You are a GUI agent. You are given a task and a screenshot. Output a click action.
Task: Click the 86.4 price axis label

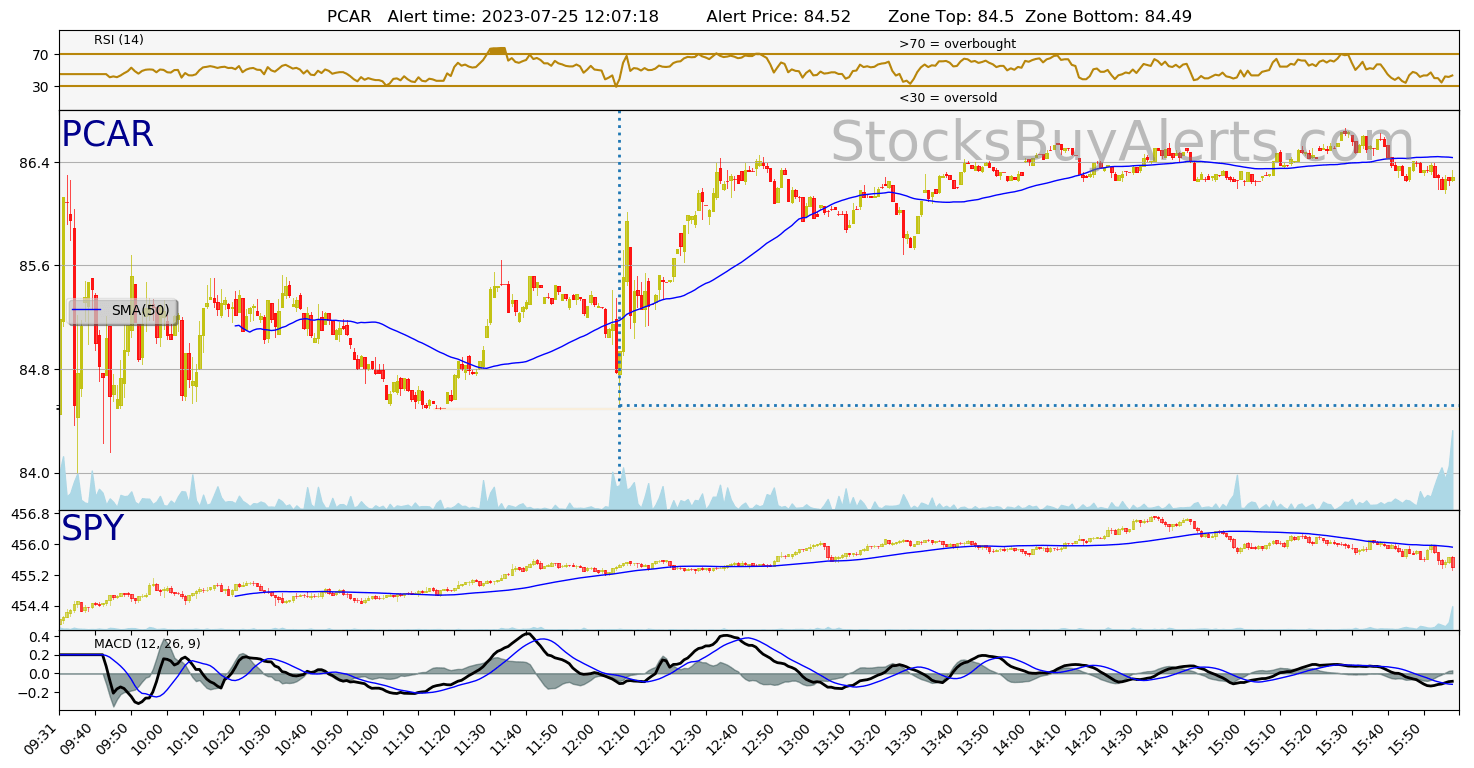33,162
